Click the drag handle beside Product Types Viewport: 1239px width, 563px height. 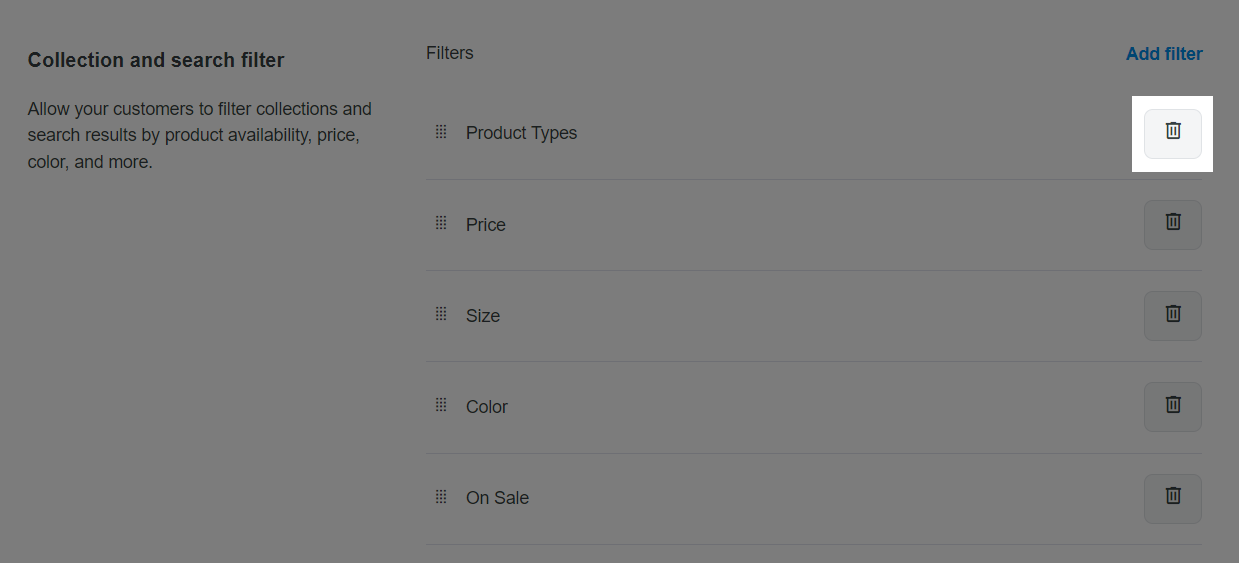point(441,132)
